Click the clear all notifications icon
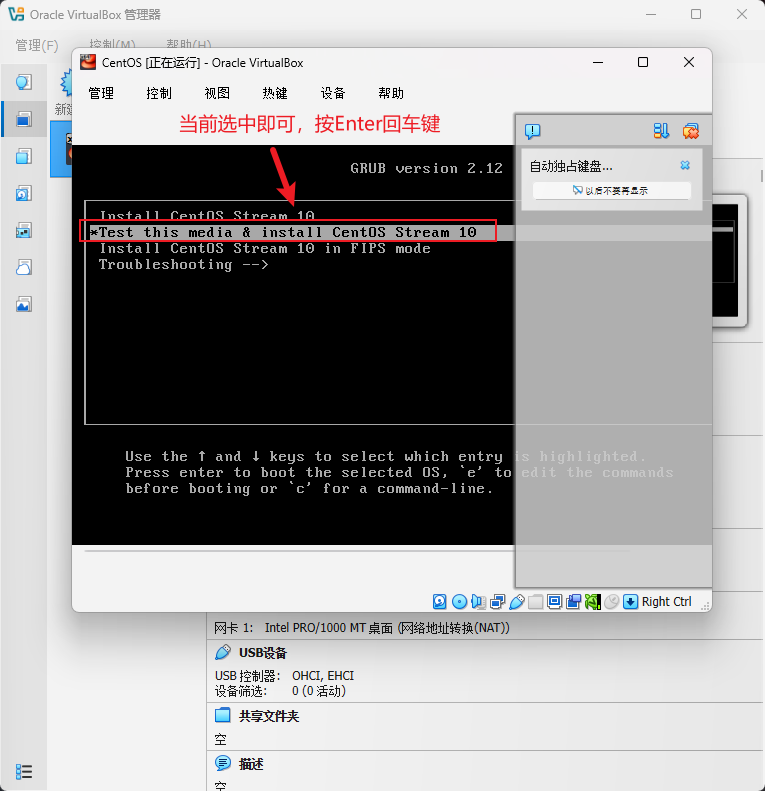 pos(691,131)
